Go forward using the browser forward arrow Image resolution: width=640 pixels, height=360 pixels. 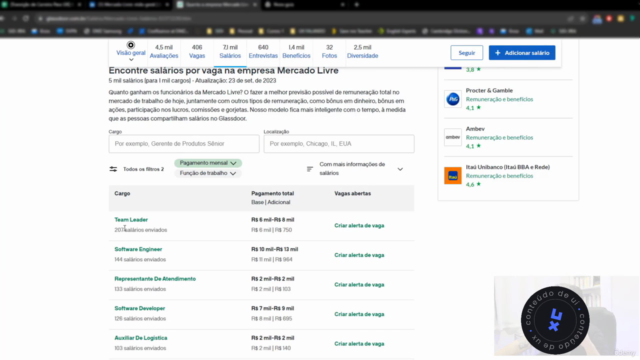(x=14, y=18)
